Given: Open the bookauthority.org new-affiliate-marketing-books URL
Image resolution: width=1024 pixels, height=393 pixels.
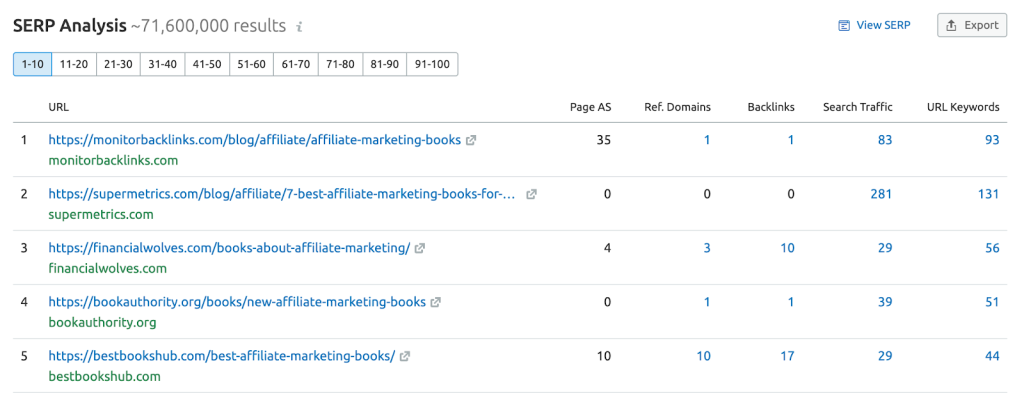Looking at the screenshot, I should pyautogui.click(x=237, y=303).
